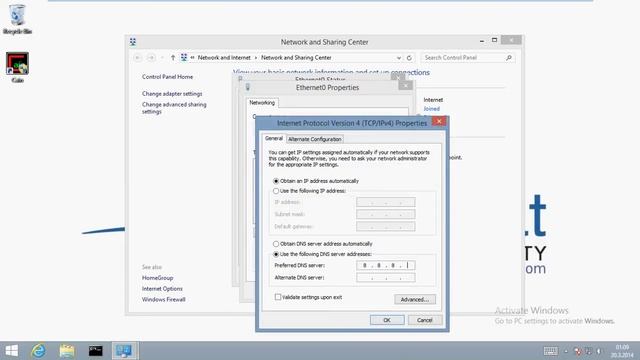Select the Networking tab in Ethernet0 Properties
The width and height of the screenshot is (640, 360).
tap(262, 103)
